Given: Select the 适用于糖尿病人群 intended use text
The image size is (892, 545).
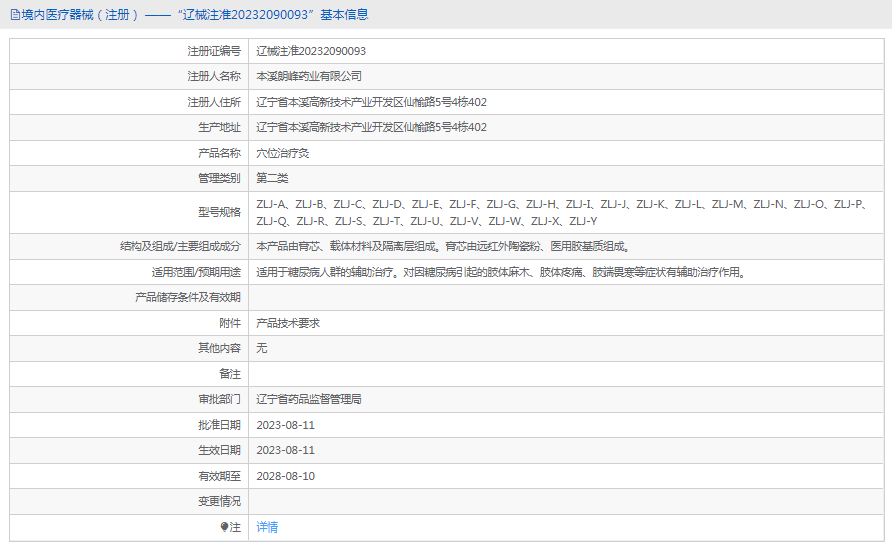Looking at the screenshot, I should click(x=501, y=272).
